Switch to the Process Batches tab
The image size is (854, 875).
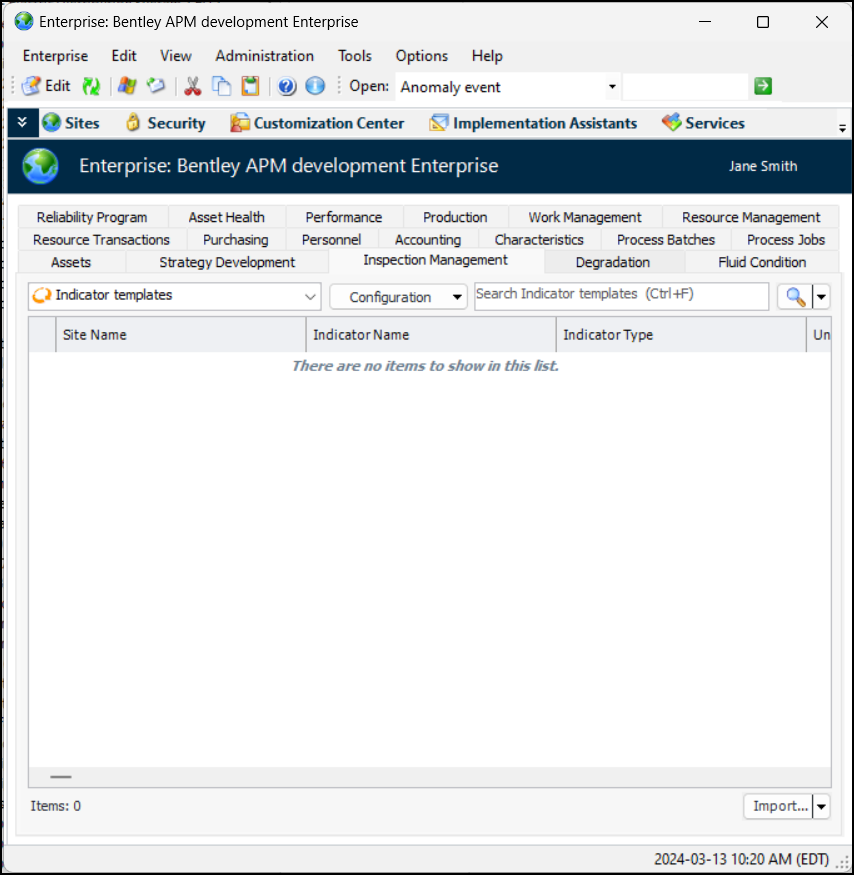pos(666,239)
